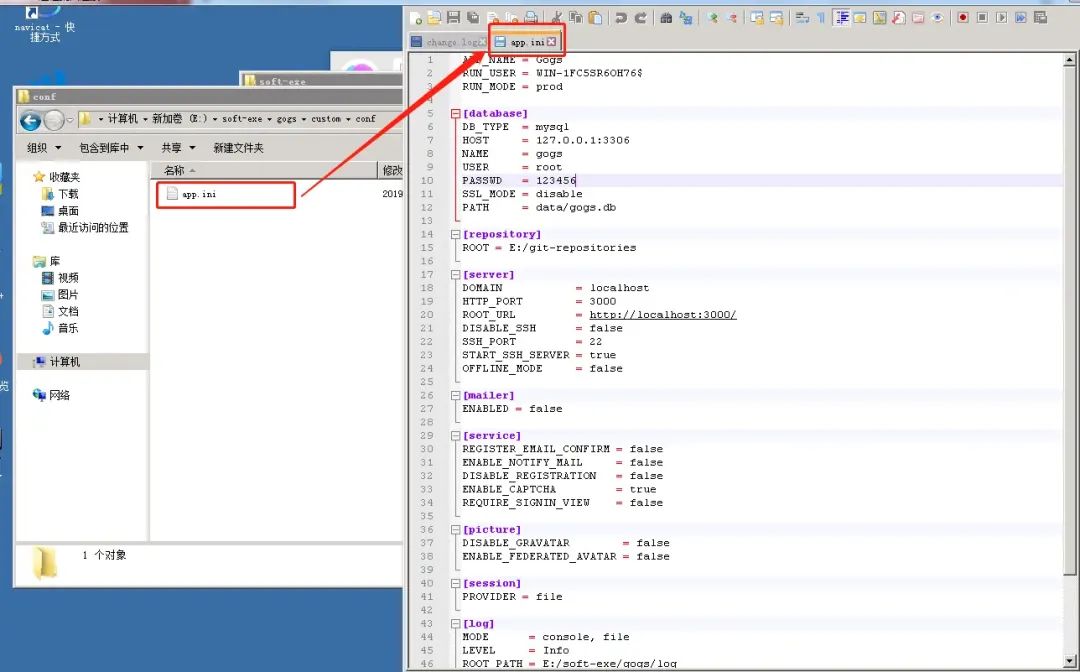The height and width of the screenshot is (672, 1080).
Task: Follow the http://localhost:3000/ link
Action: point(663,315)
